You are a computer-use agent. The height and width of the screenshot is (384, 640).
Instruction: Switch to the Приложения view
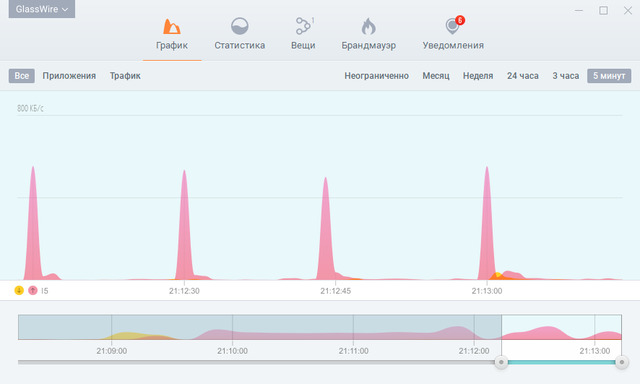69,76
